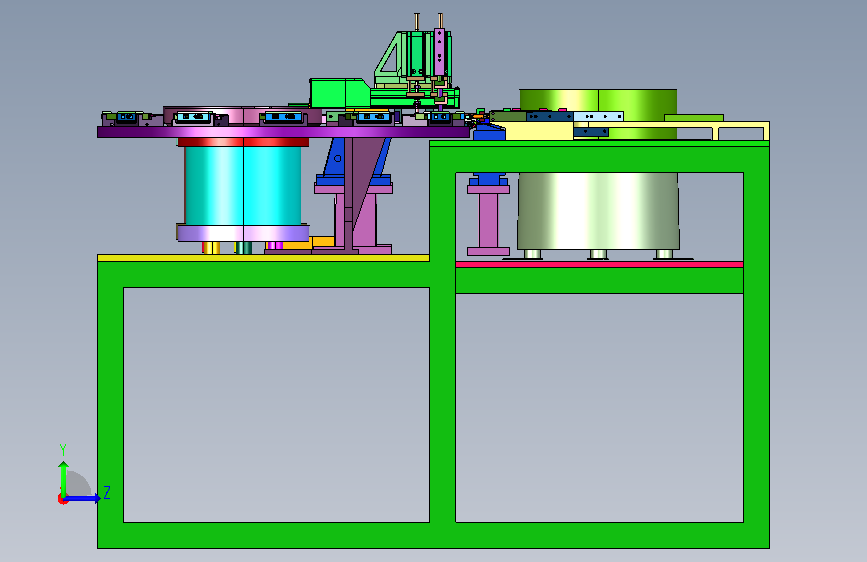Select the silver drum inside the right frame

click(x=598, y=210)
